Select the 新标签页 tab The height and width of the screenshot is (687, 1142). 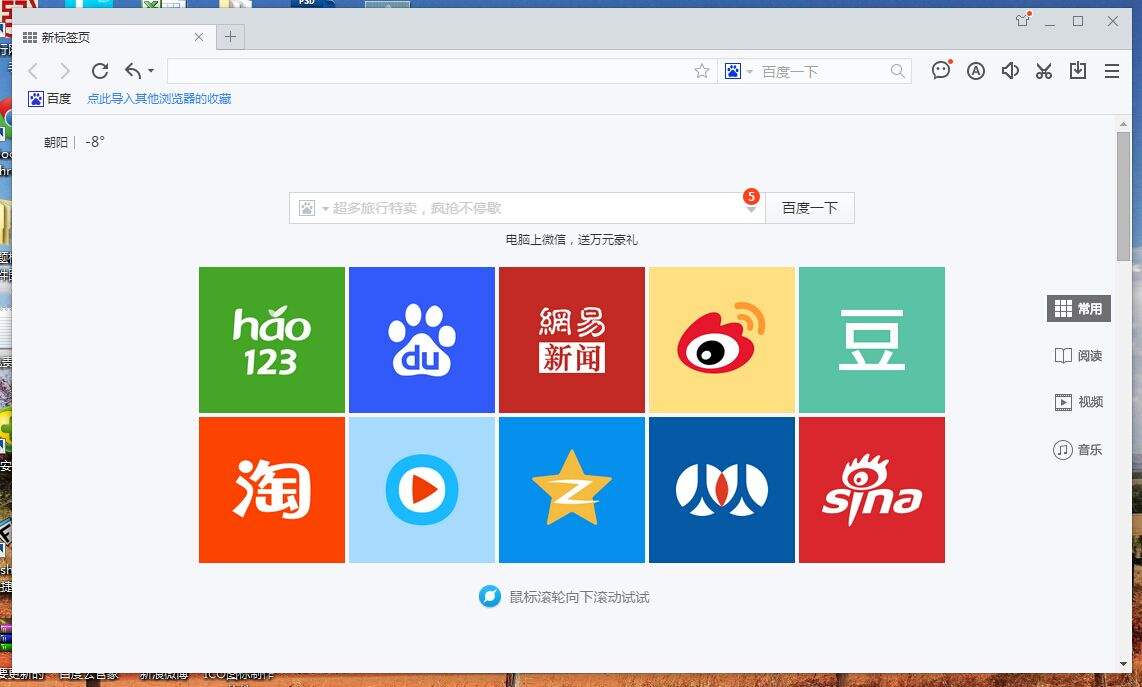coord(113,37)
